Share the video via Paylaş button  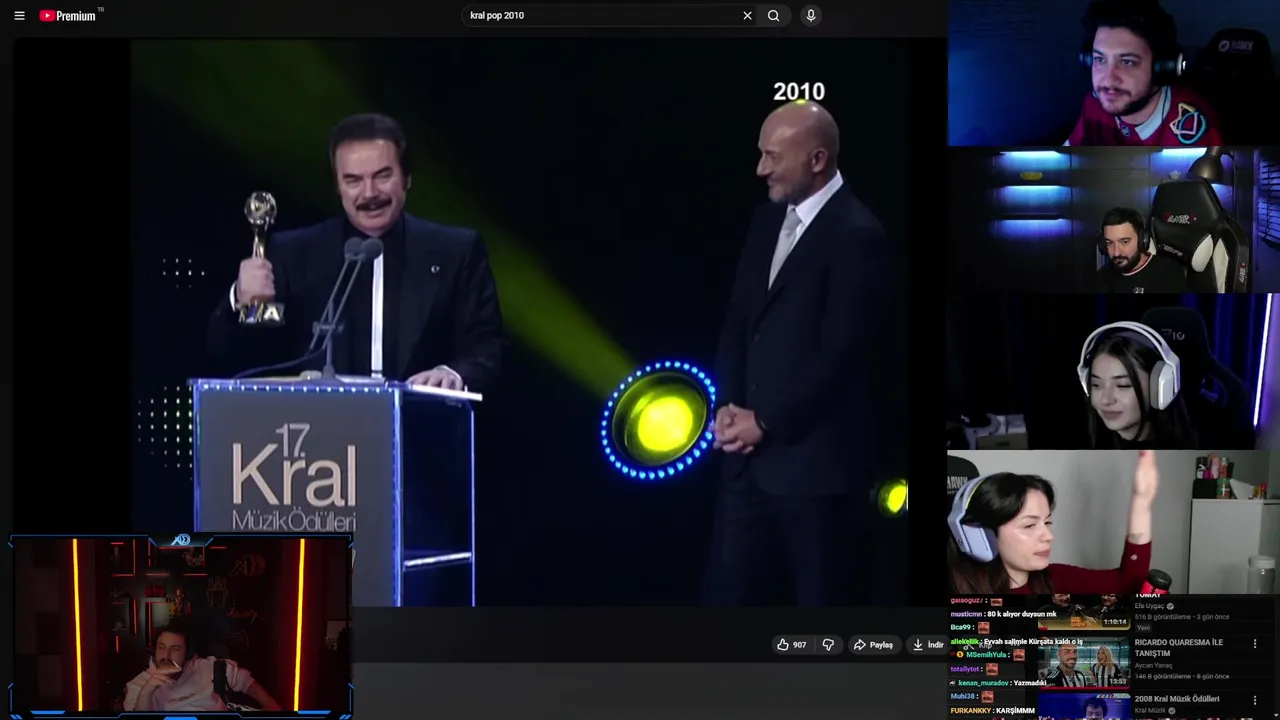(873, 645)
